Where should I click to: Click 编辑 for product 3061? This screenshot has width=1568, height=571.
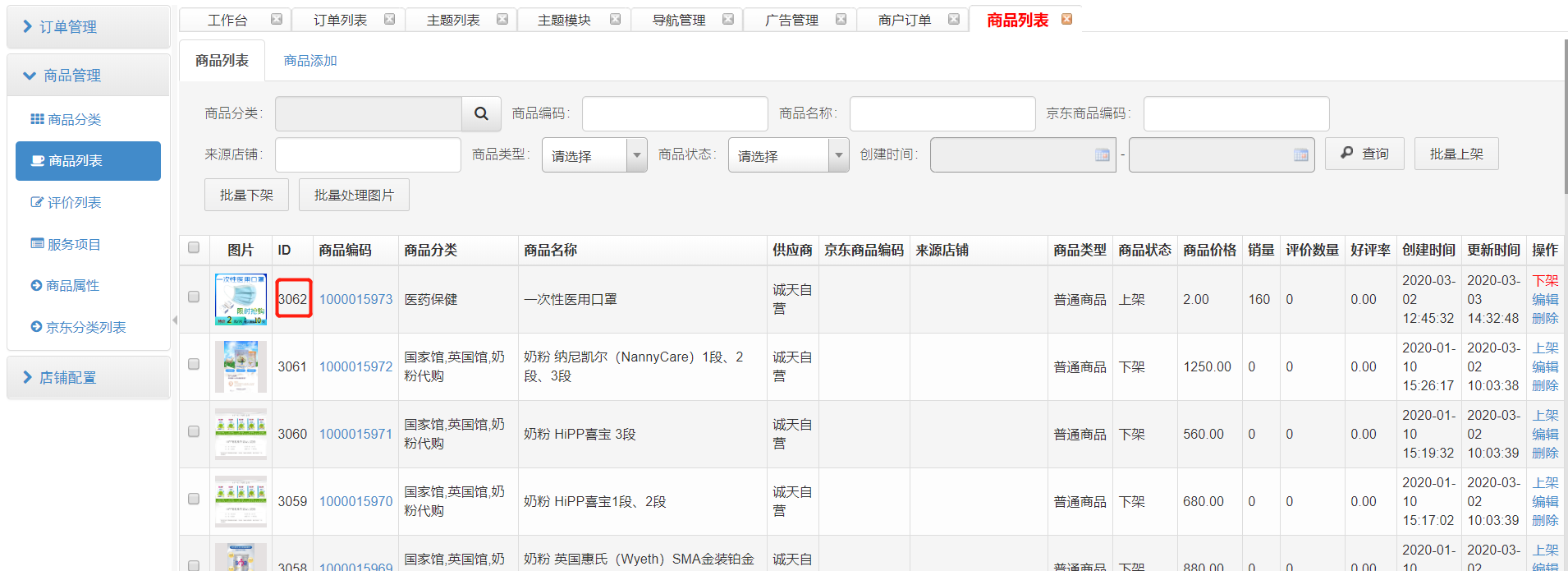pyautogui.click(x=1545, y=367)
